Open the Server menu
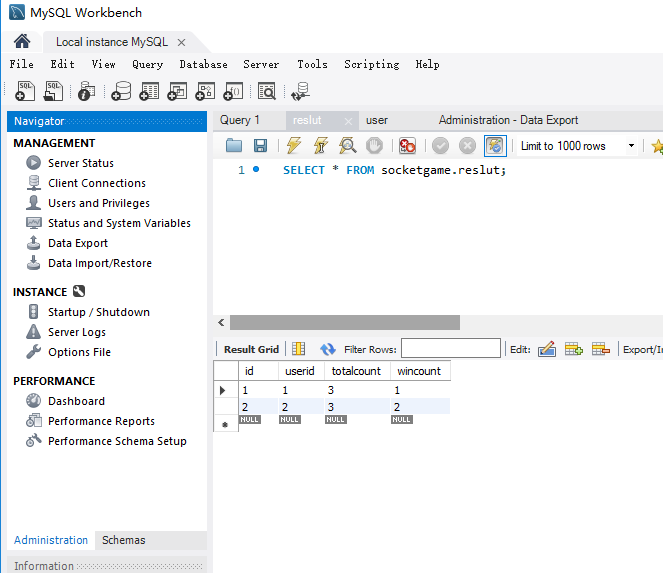 261,64
